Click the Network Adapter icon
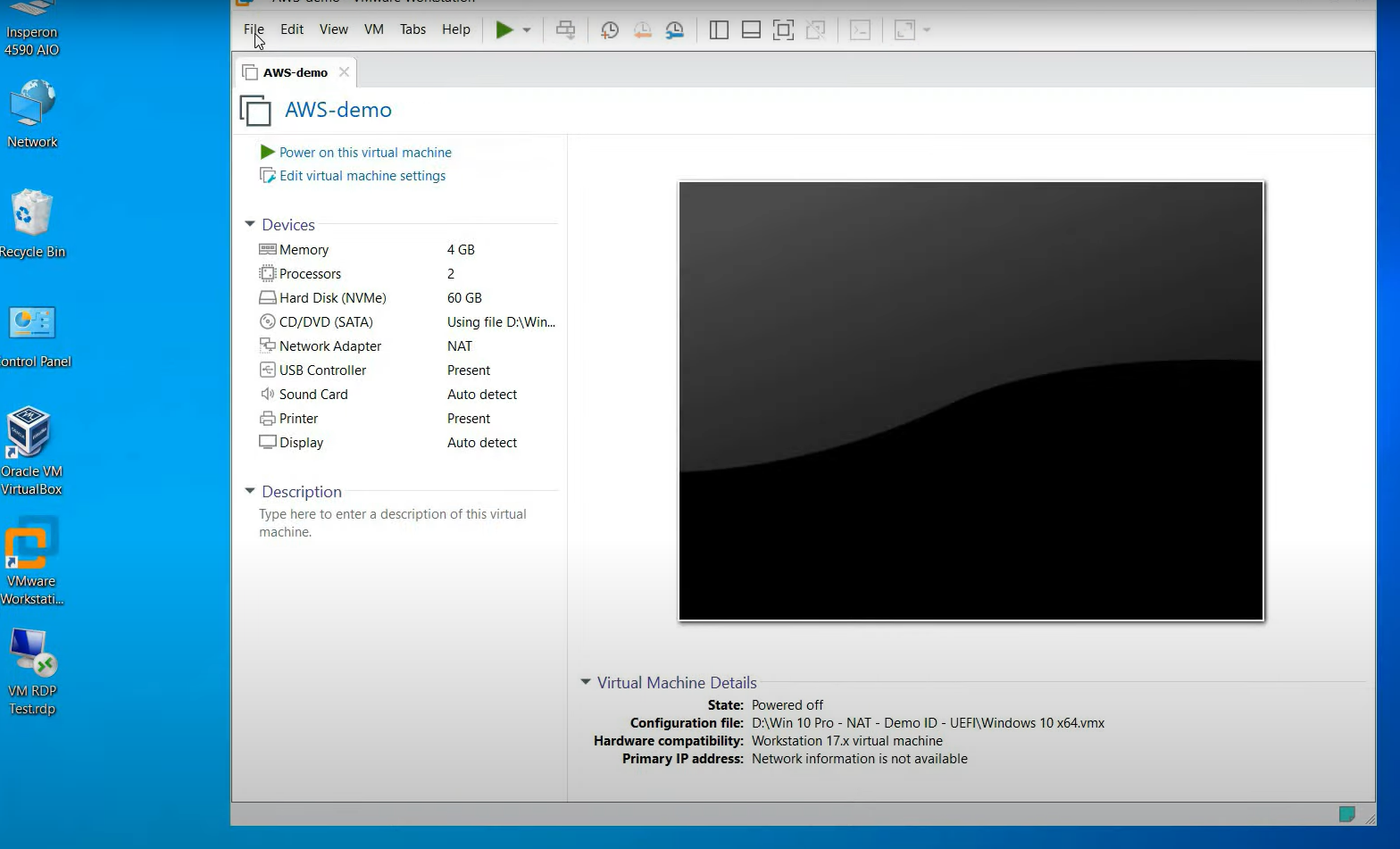 267,345
